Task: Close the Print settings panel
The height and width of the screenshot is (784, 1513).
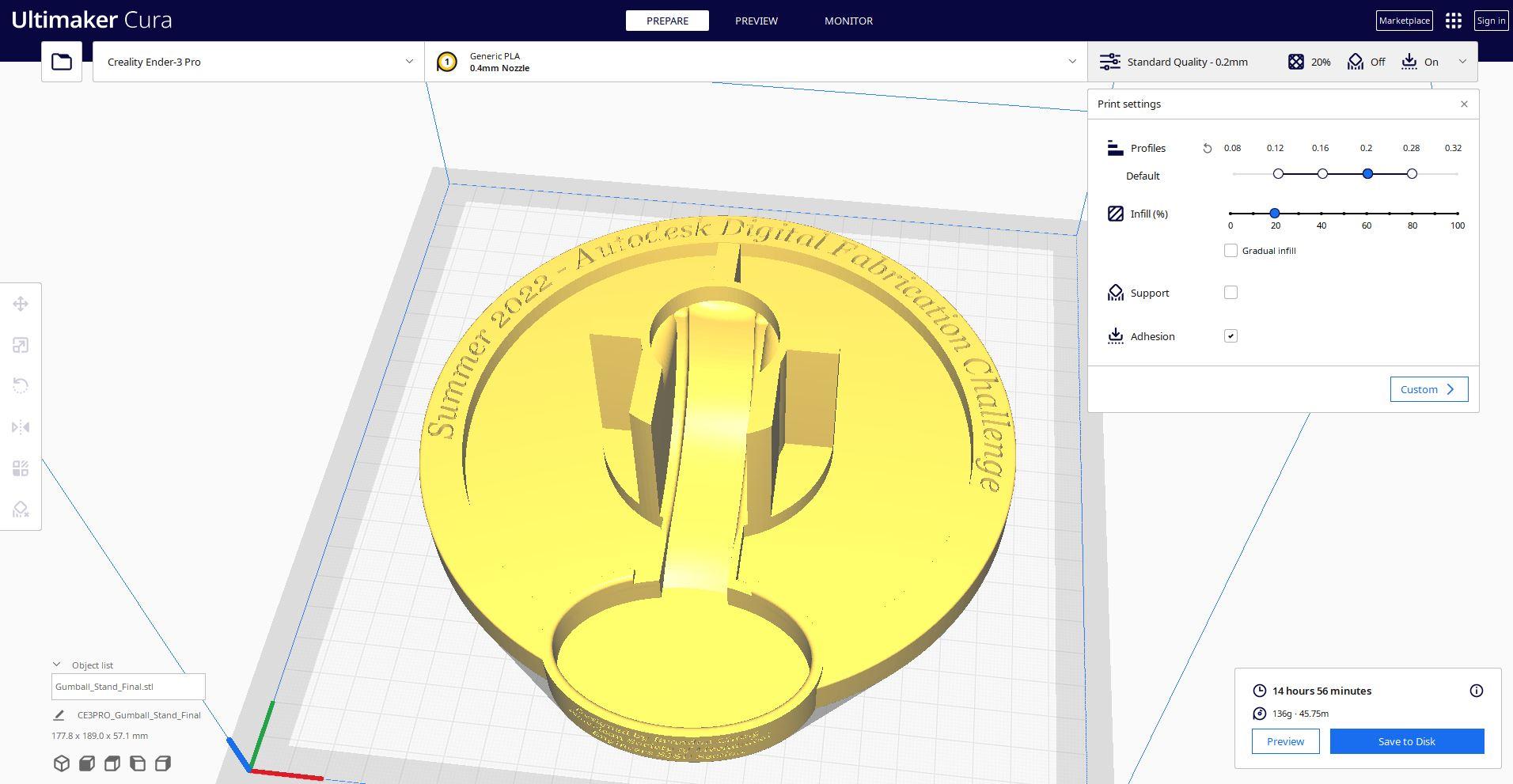Action: (1464, 104)
